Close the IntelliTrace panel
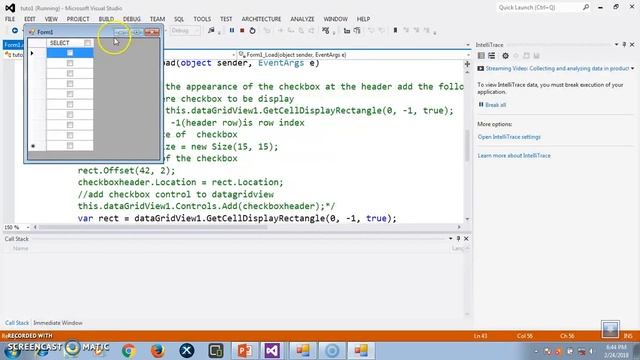 click(632, 44)
